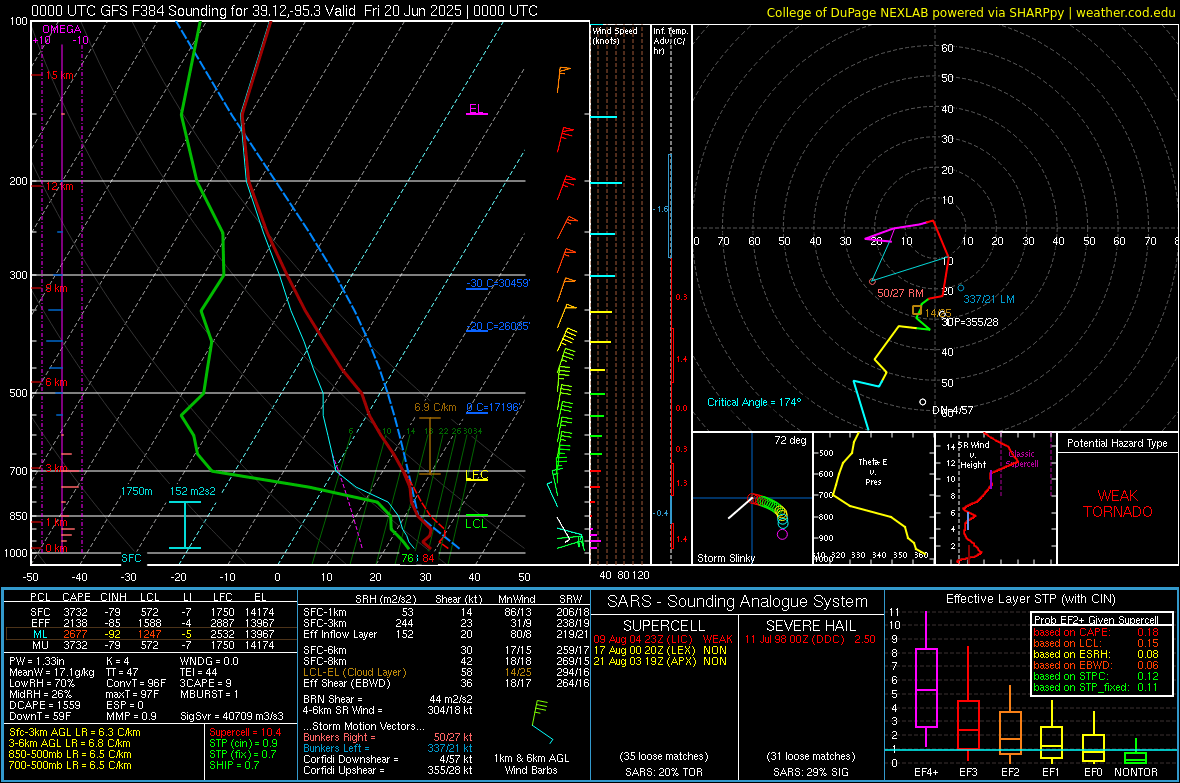
Task: Select the SFC-3km row in SRH table
Action: 446,623
